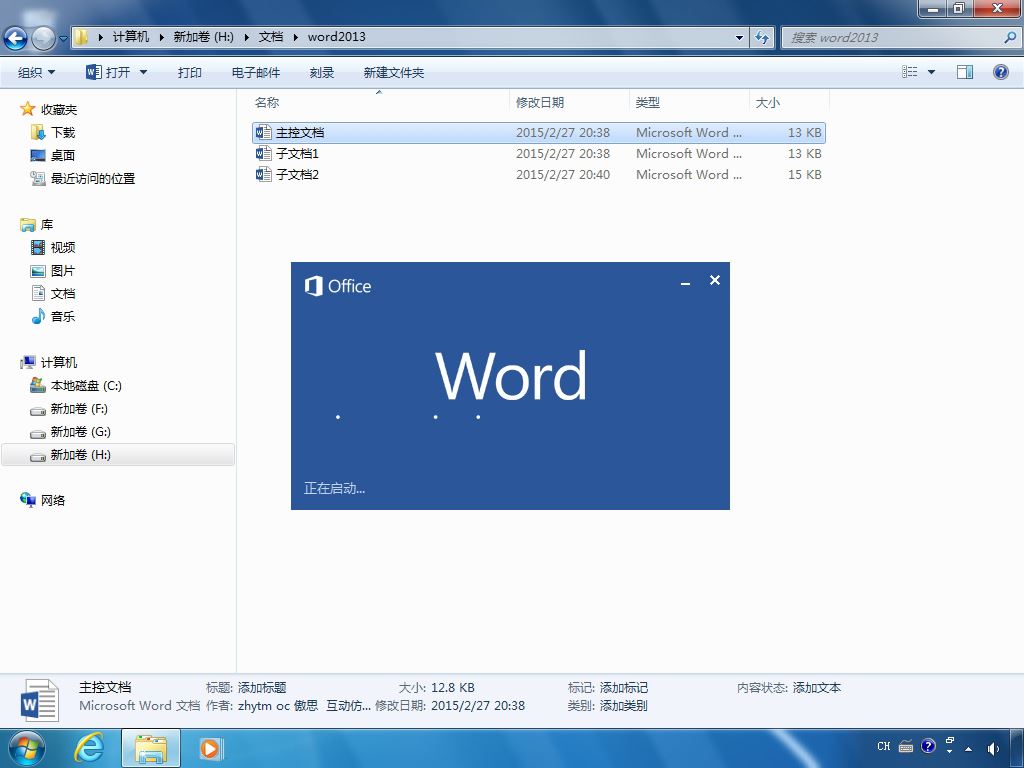Open 最近访问的位置 in navigation pane
The width and height of the screenshot is (1024, 768).
(x=93, y=178)
